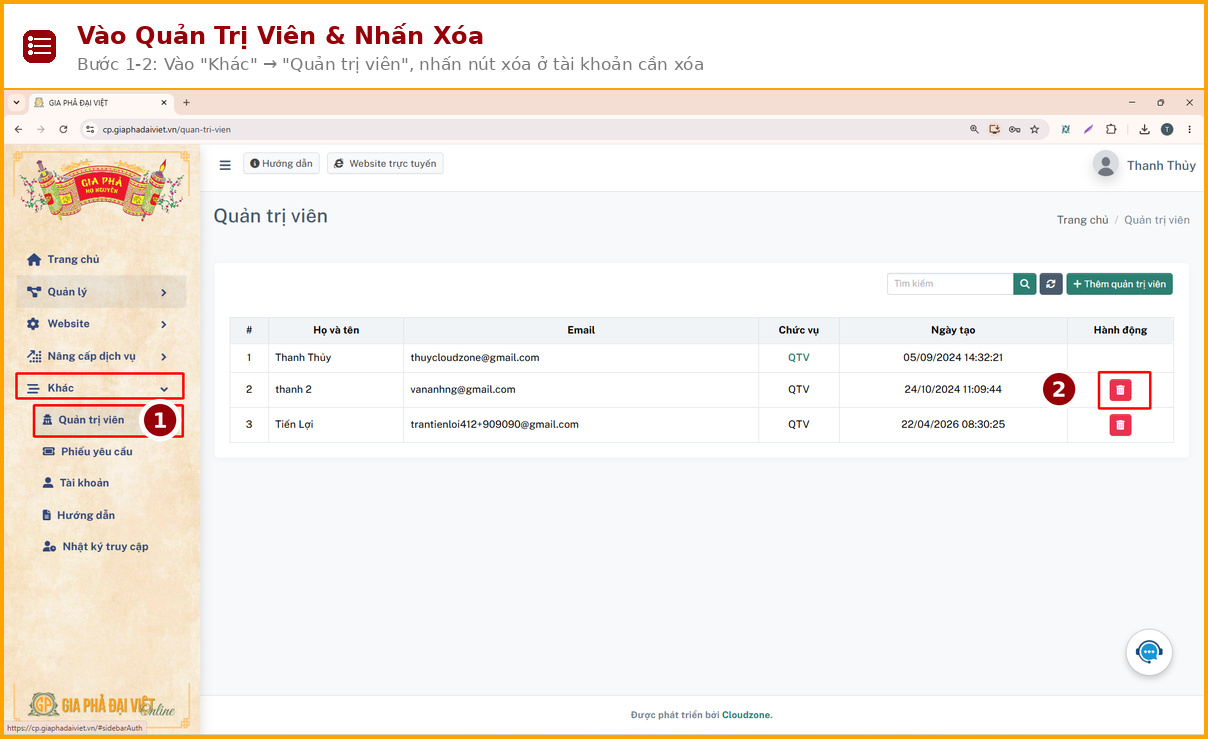This screenshot has height=739, width=1208.
Task: Click Trang chủ breadcrumb link
Action: click(x=1082, y=220)
